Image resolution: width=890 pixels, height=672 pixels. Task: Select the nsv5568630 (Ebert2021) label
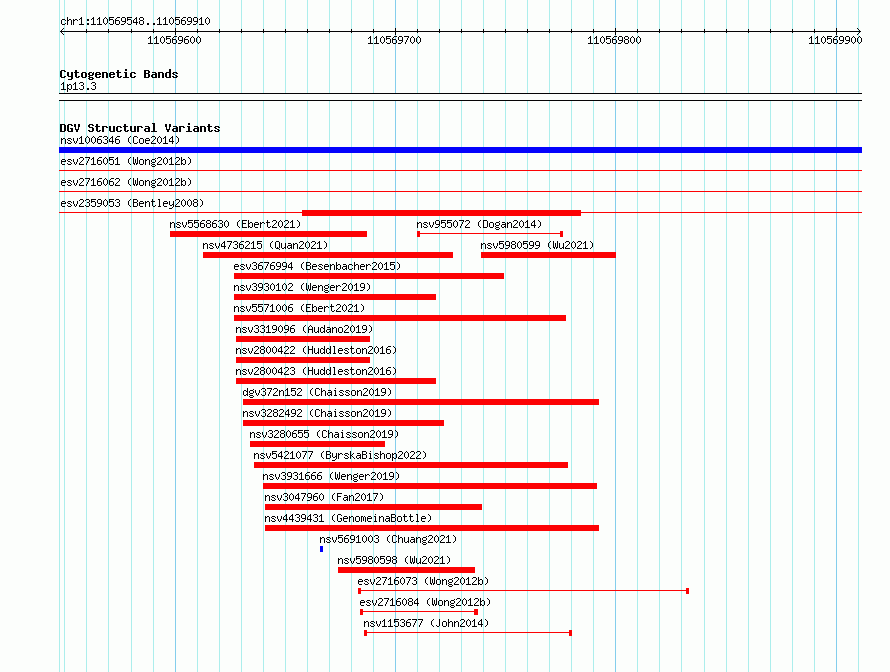click(x=235, y=224)
